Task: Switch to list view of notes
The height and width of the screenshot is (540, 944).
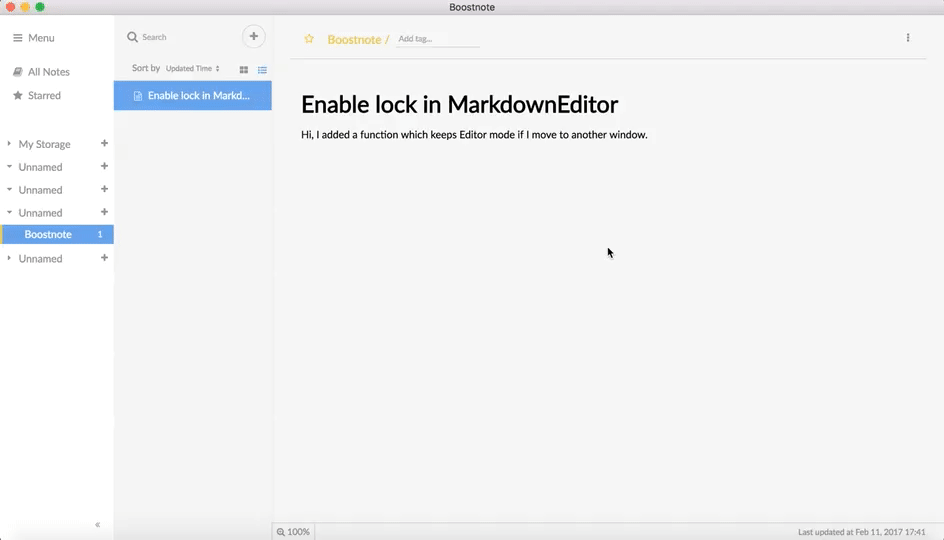Action: click(x=262, y=70)
